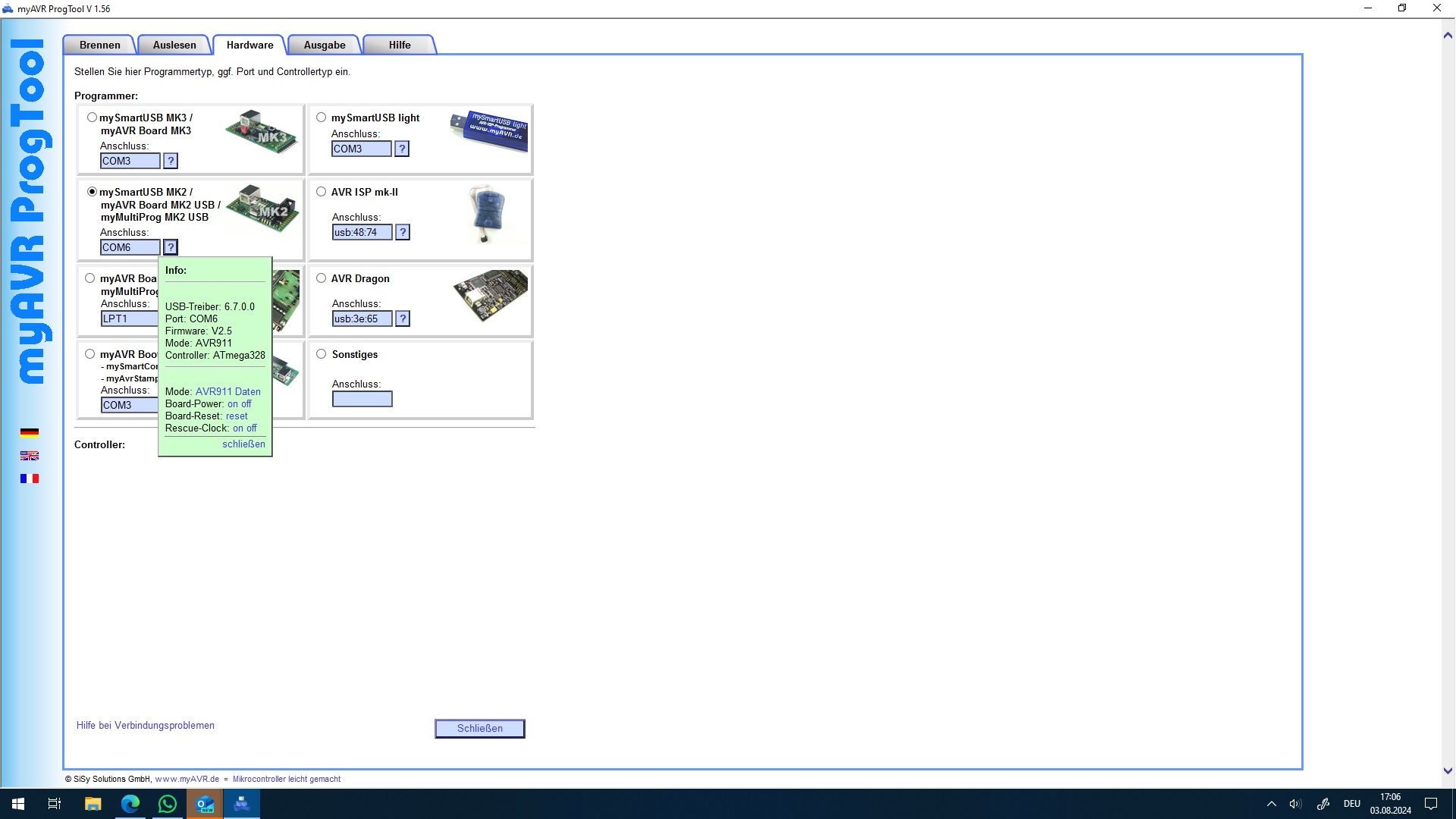Open Task View on the taskbar
Image resolution: width=1456 pixels, height=819 pixels.
(x=55, y=804)
